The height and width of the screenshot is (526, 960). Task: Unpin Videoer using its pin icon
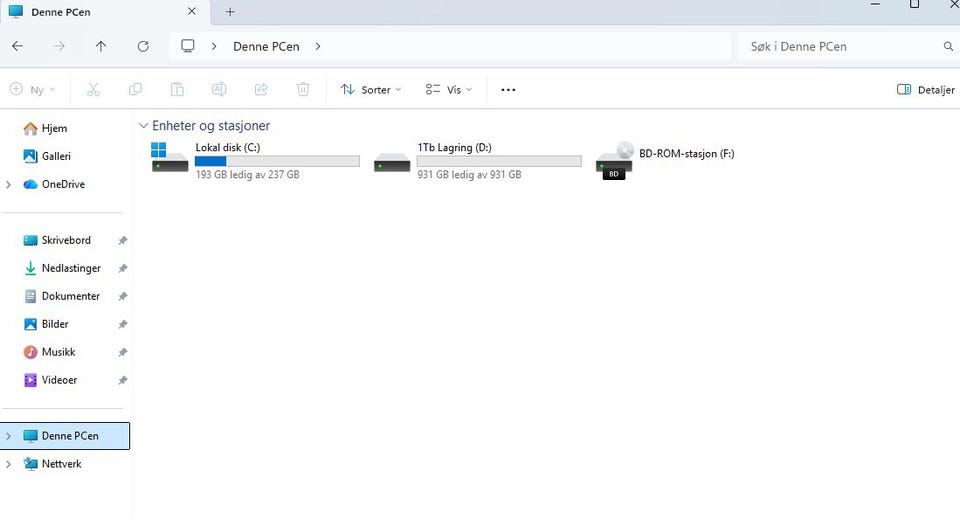click(122, 380)
